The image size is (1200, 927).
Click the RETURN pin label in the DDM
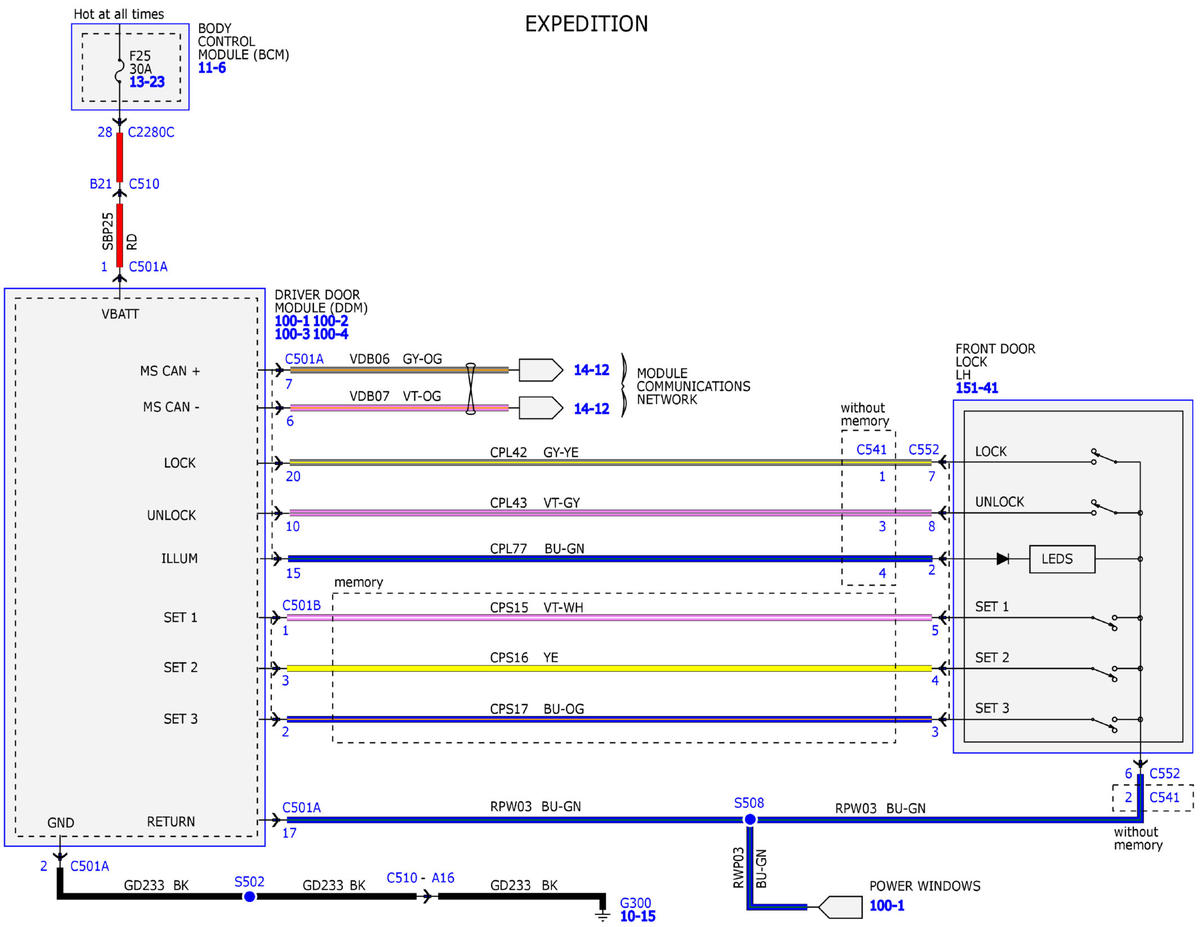pyautogui.click(x=171, y=822)
